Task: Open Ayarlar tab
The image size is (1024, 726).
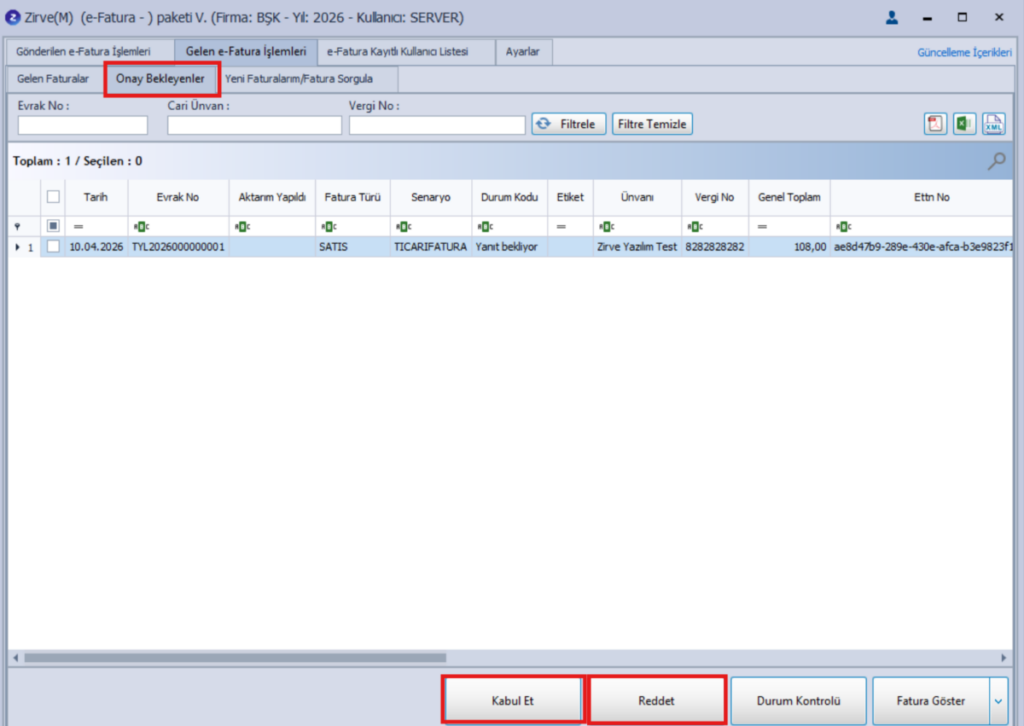Action: 523,52
